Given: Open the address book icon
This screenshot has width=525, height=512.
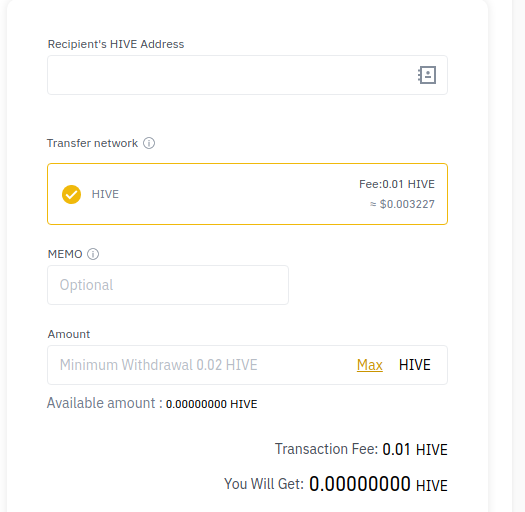Looking at the screenshot, I should pyautogui.click(x=427, y=75).
